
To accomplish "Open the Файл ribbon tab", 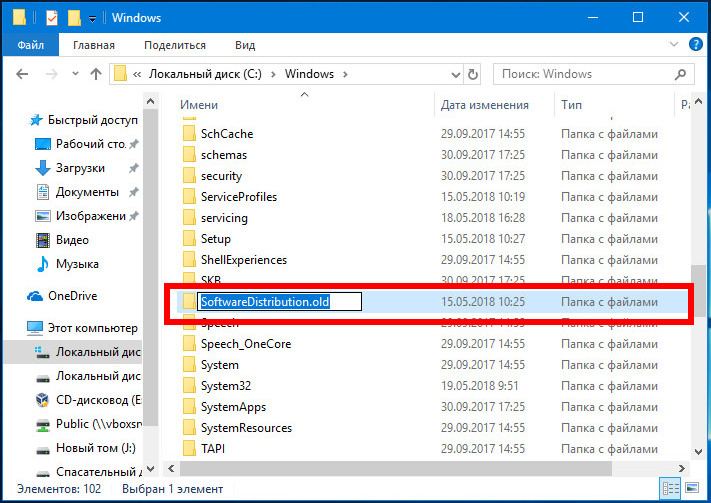I will tap(30, 45).
